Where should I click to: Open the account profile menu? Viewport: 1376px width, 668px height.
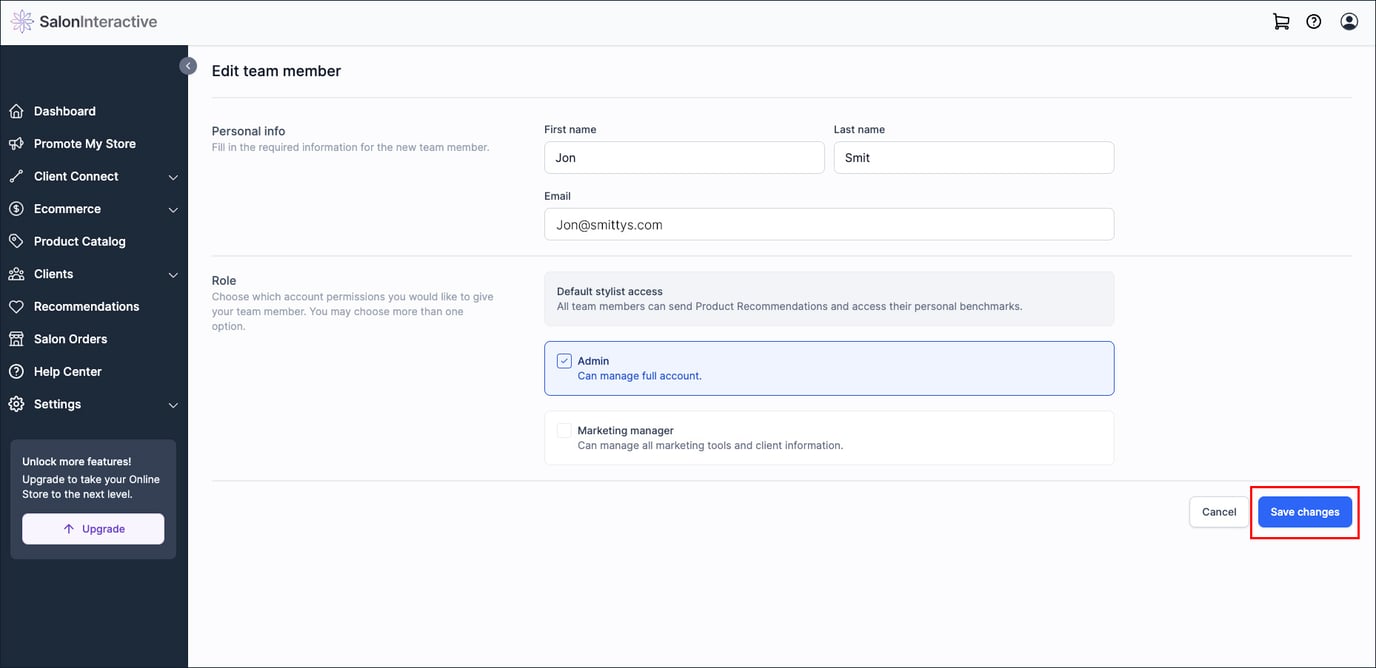click(x=1348, y=20)
